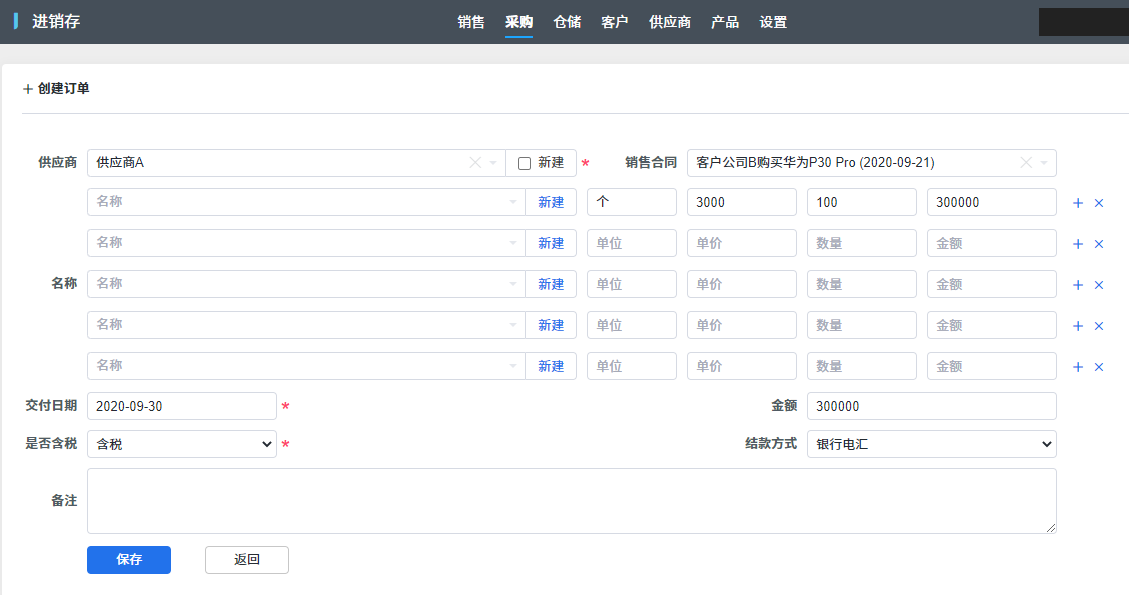Open the 是否含税 tax dropdown
This screenshot has height=595, width=1129.
[x=181, y=444]
